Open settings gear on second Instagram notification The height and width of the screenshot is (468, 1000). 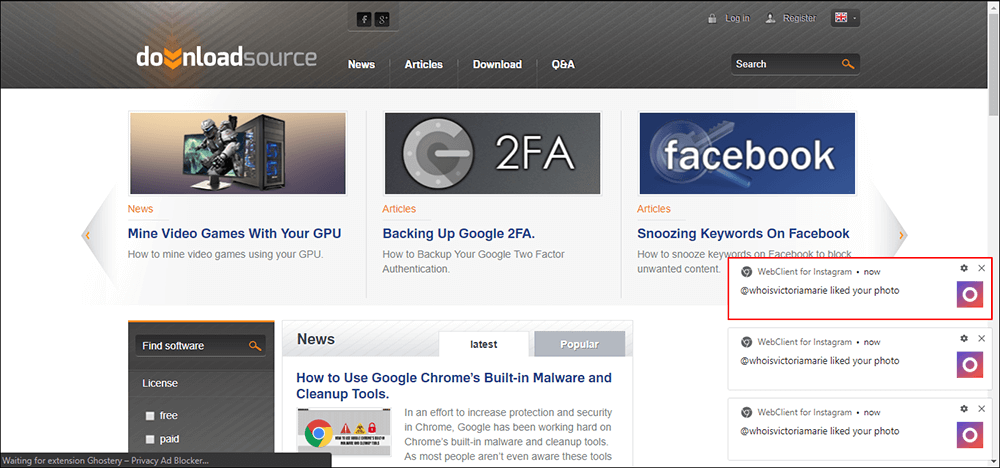(964, 339)
